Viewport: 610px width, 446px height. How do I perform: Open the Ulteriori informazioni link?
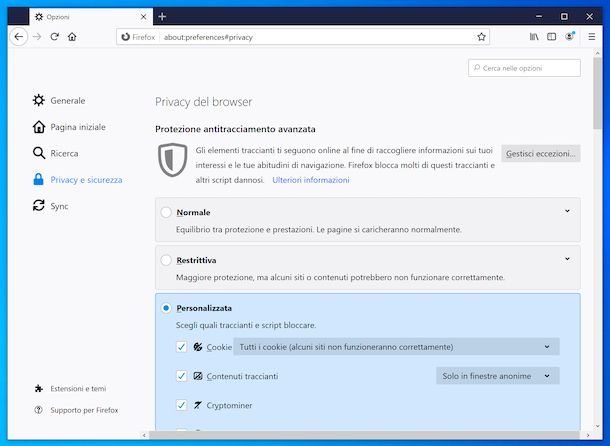(310, 180)
